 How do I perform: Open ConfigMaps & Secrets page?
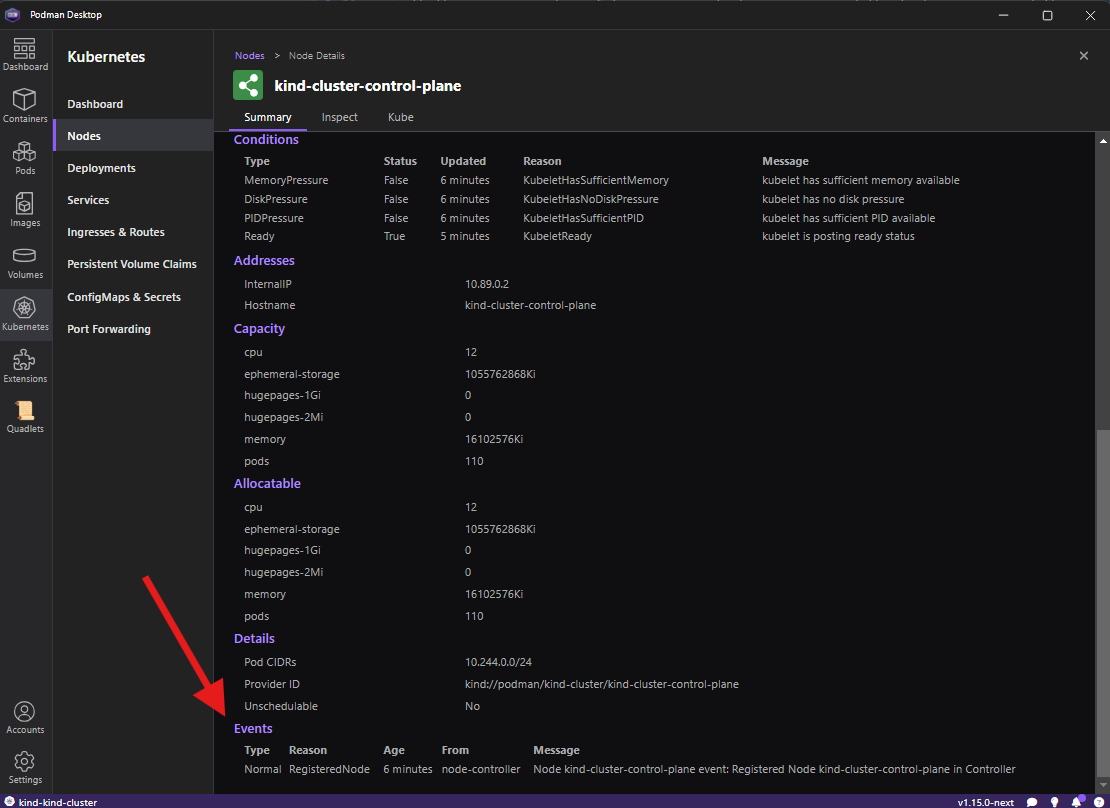[124, 297]
